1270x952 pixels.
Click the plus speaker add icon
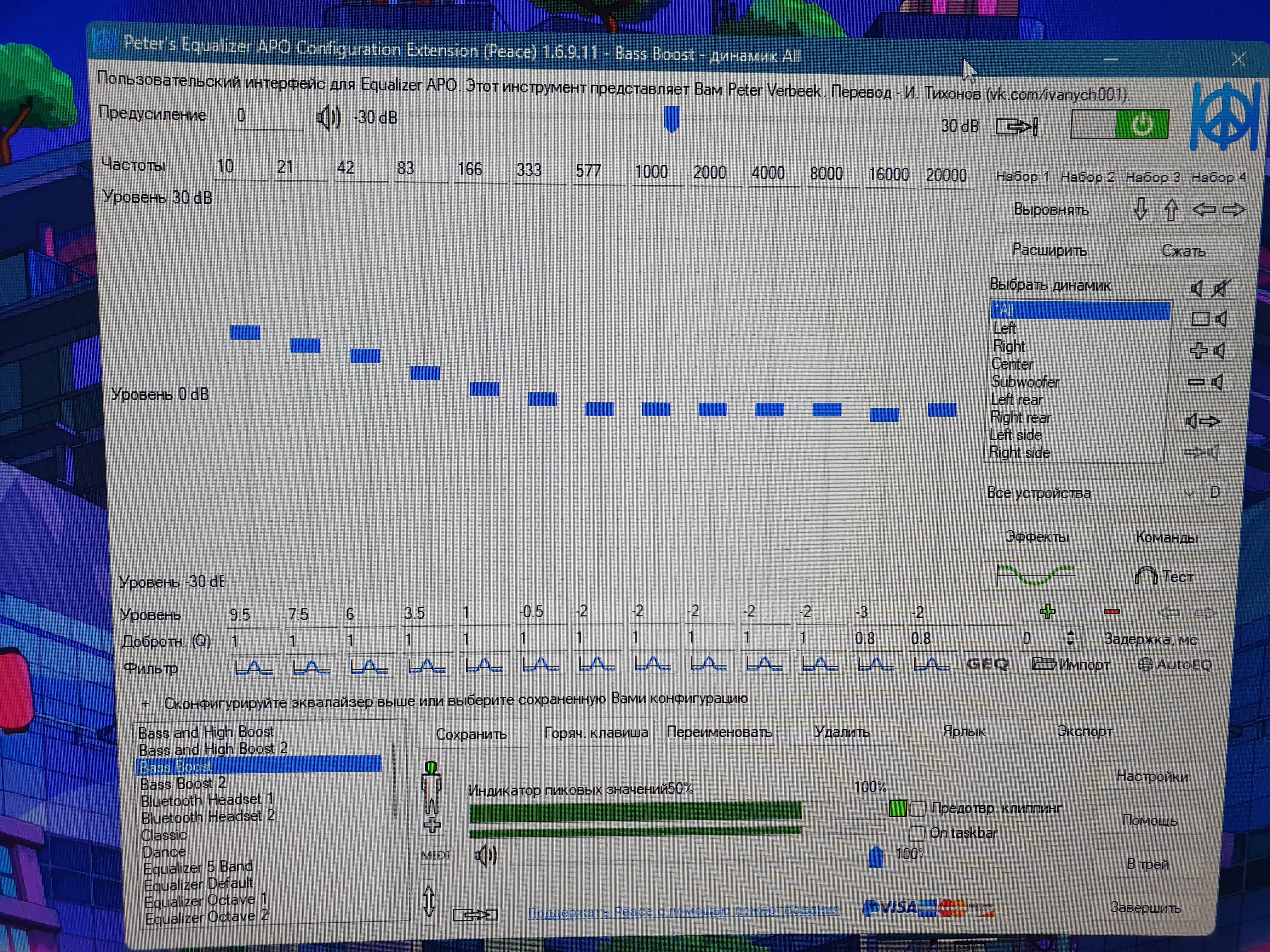click(x=1207, y=351)
